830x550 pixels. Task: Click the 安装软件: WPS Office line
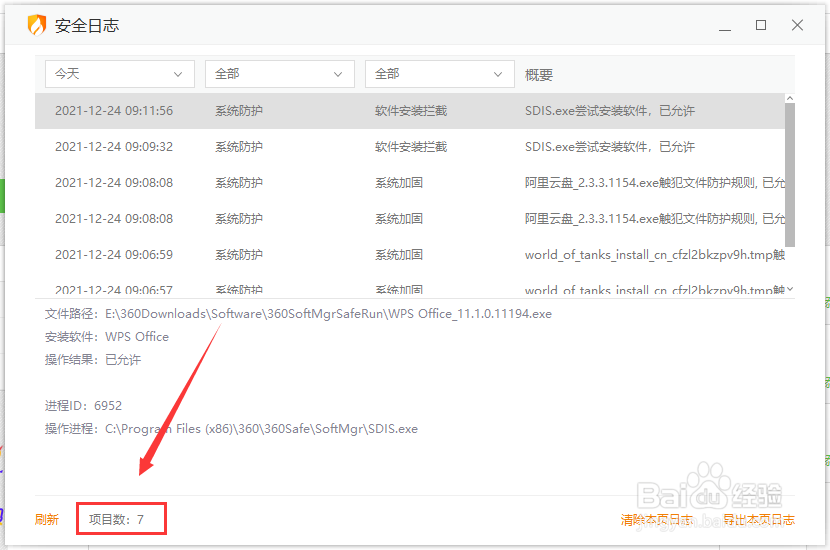point(106,337)
